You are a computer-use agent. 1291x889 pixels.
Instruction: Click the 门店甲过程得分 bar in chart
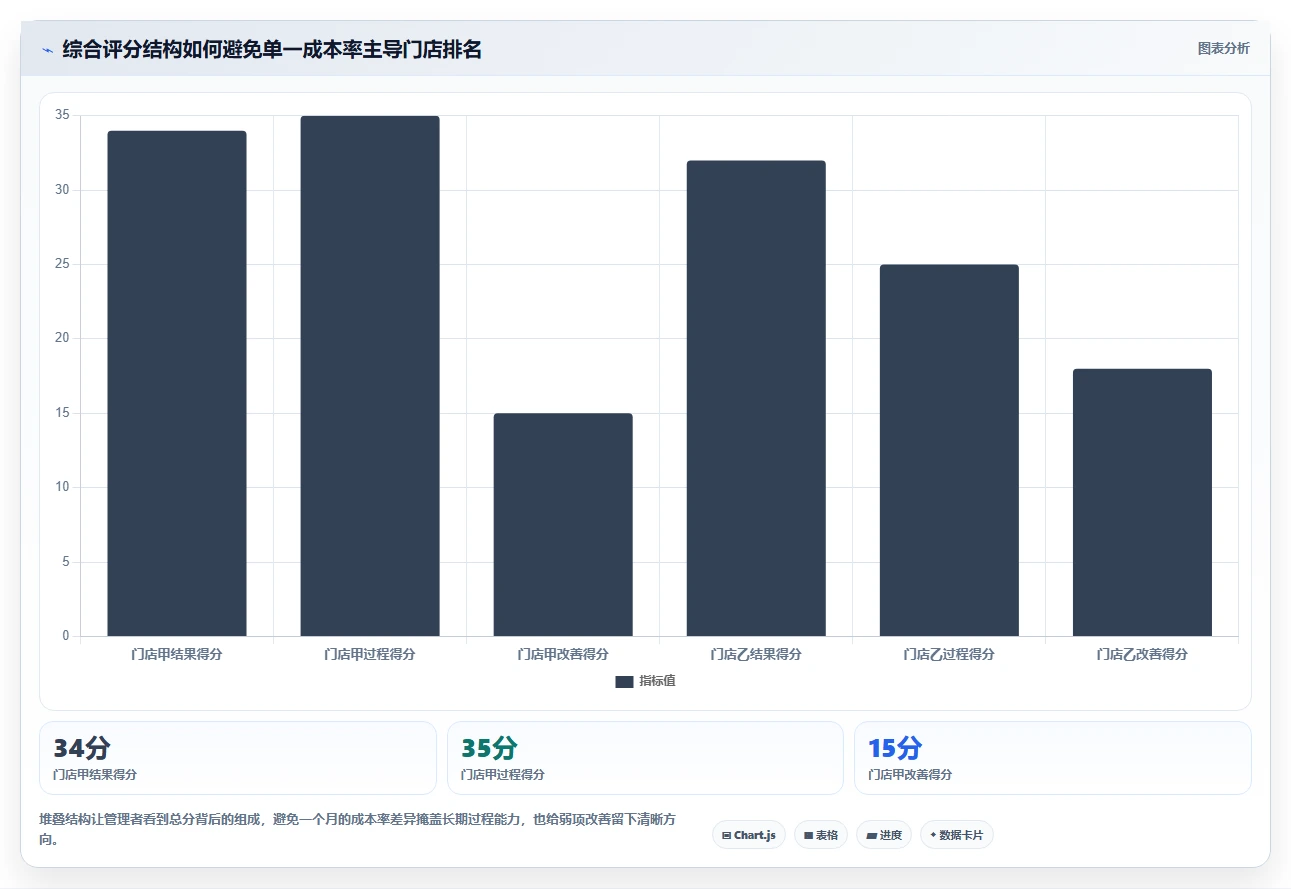[x=370, y=376]
